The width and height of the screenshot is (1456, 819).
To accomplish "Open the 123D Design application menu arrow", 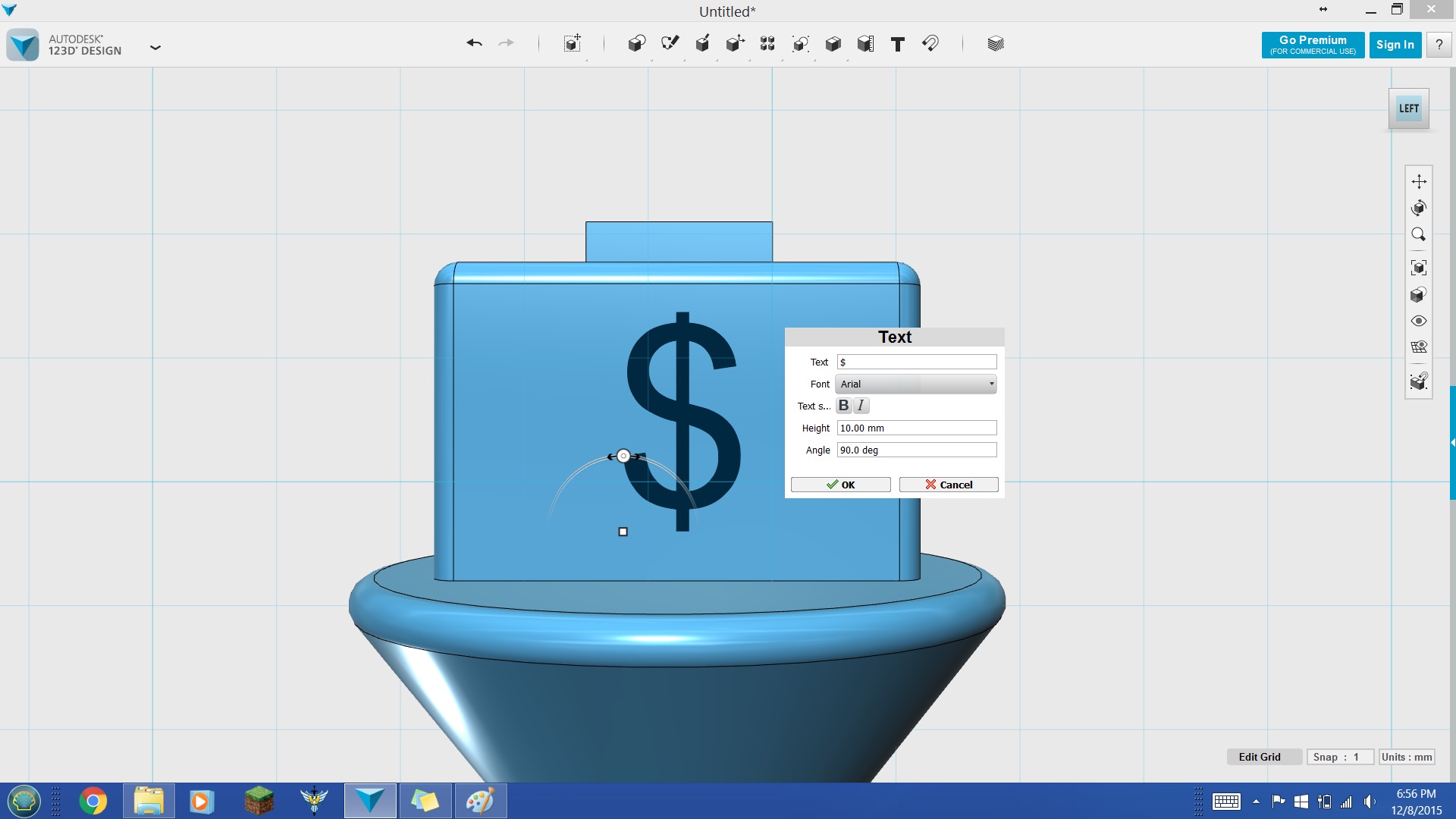I will coord(155,47).
